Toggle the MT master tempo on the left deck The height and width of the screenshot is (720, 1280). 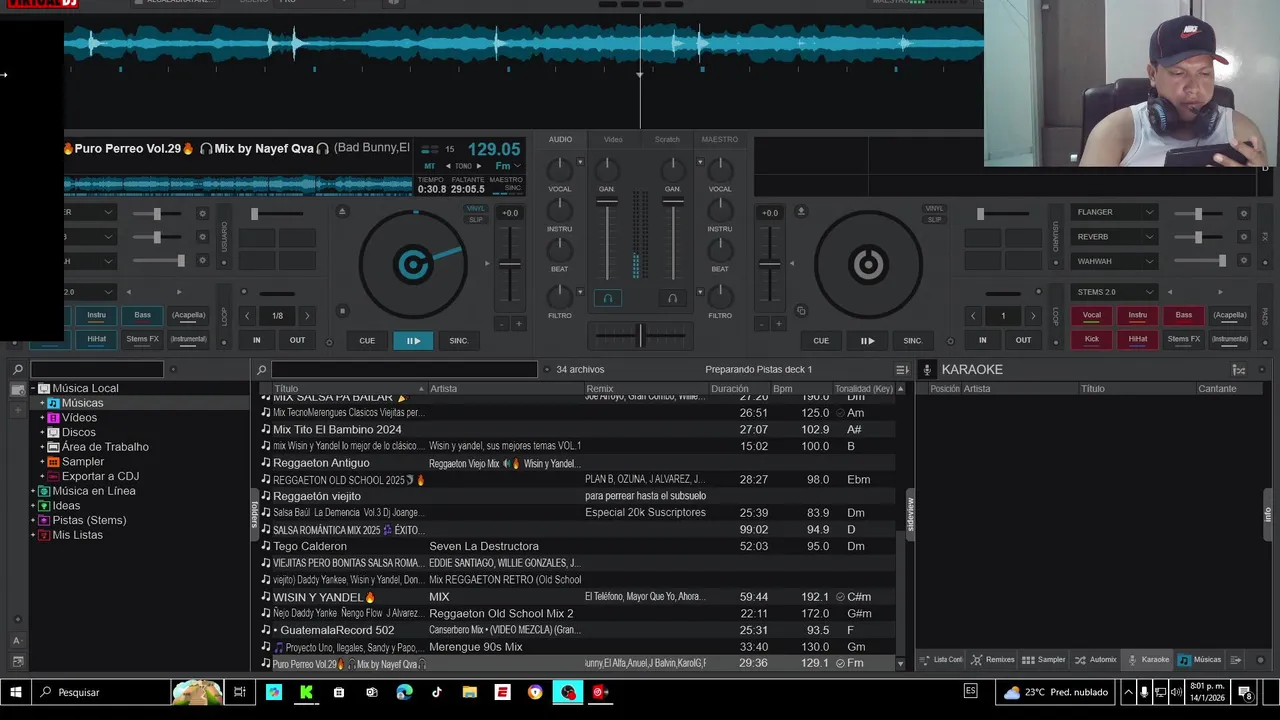coord(430,166)
